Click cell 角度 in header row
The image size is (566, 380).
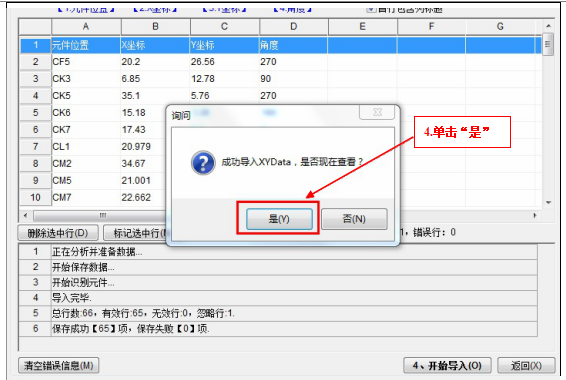[293, 45]
